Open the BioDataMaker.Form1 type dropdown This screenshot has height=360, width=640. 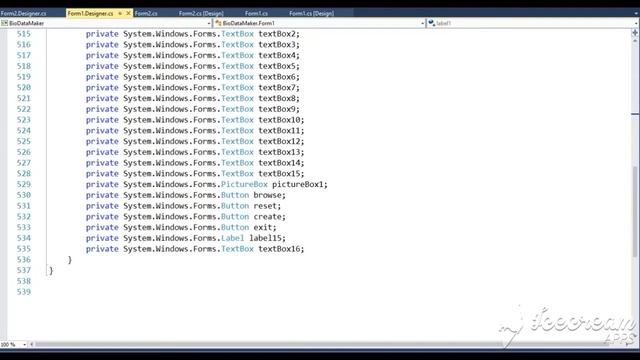[x=422, y=23]
